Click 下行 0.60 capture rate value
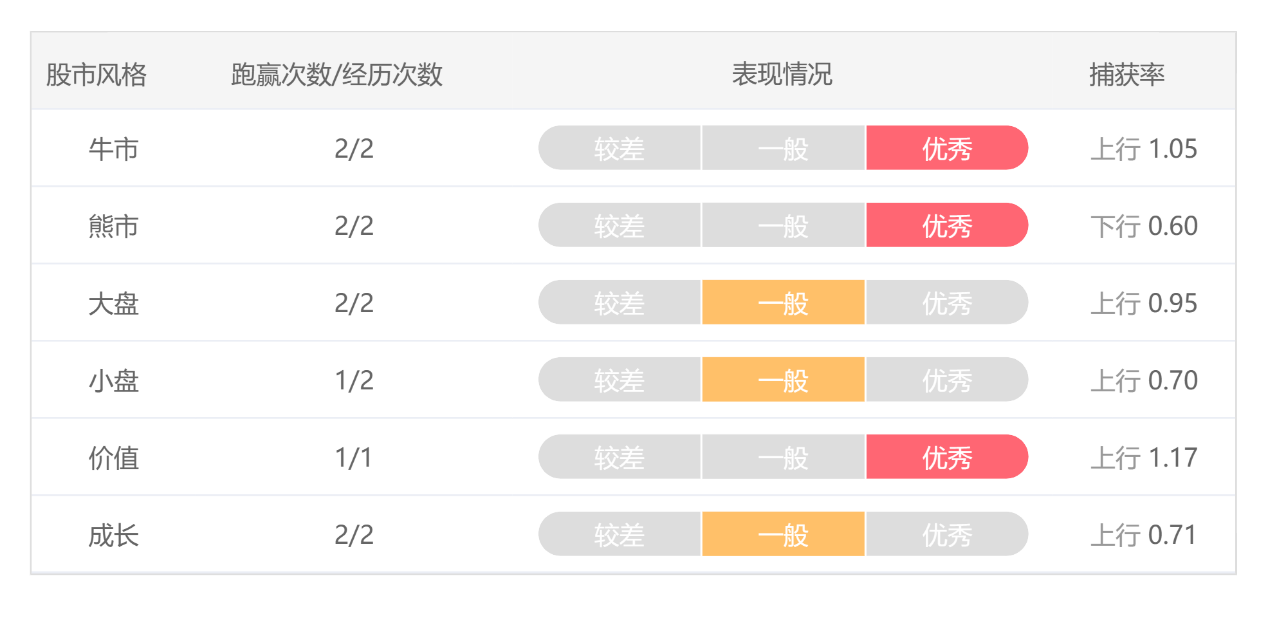 [1144, 226]
